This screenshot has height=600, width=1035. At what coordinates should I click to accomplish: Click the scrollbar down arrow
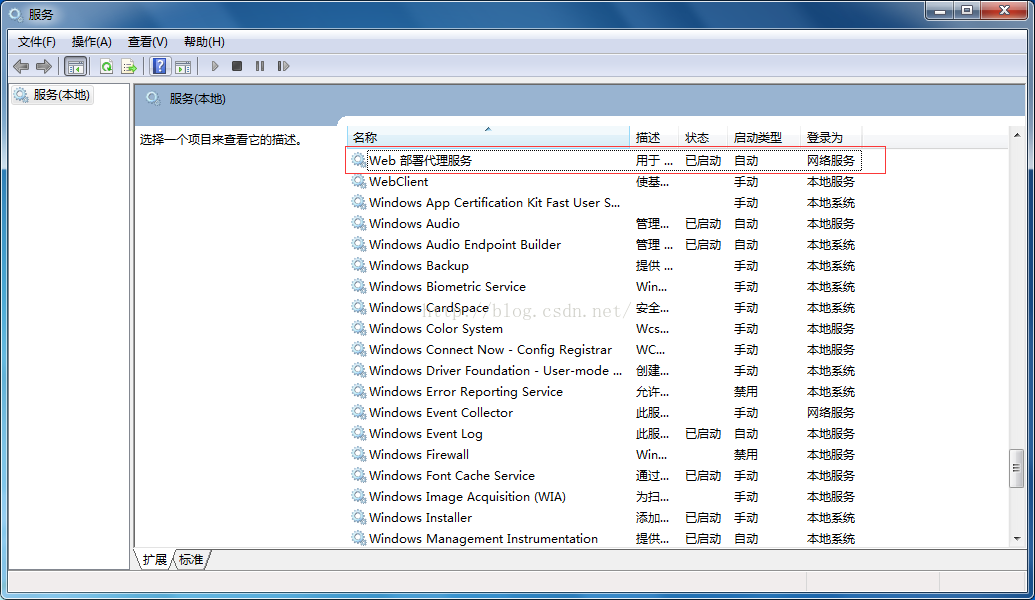point(1017,539)
